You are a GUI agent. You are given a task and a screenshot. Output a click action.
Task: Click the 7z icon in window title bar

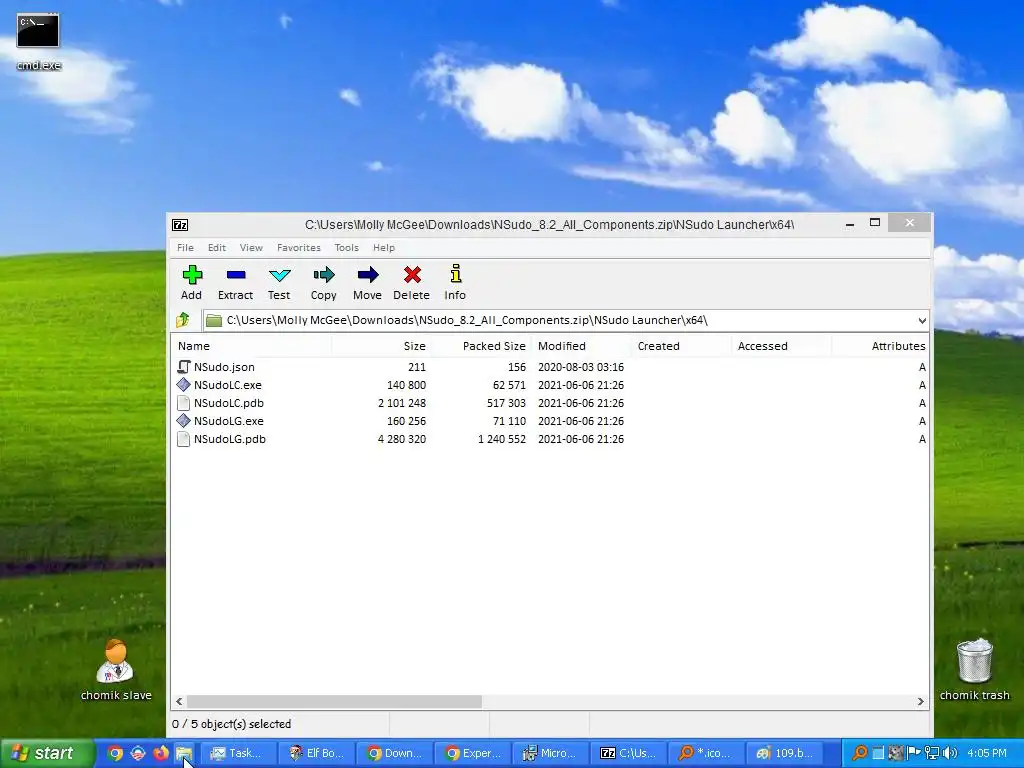(x=180, y=225)
